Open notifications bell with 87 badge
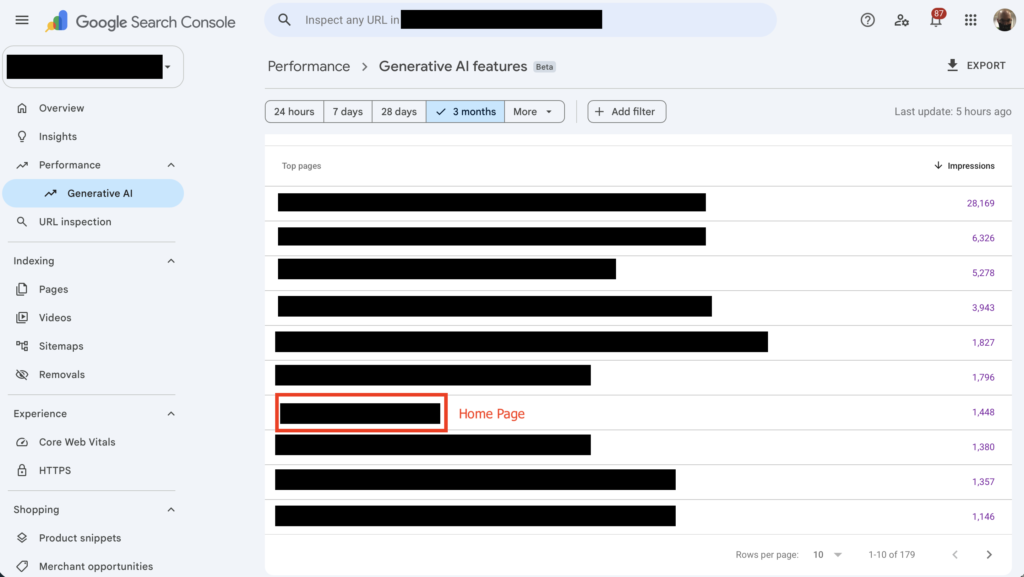This screenshot has width=1024, height=577. click(x=936, y=19)
